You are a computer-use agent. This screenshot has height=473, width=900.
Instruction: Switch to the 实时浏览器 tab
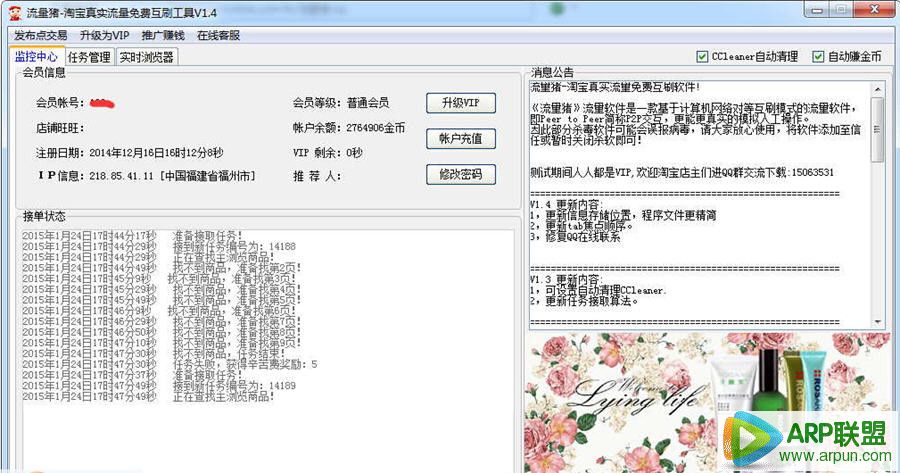click(146, 57)
